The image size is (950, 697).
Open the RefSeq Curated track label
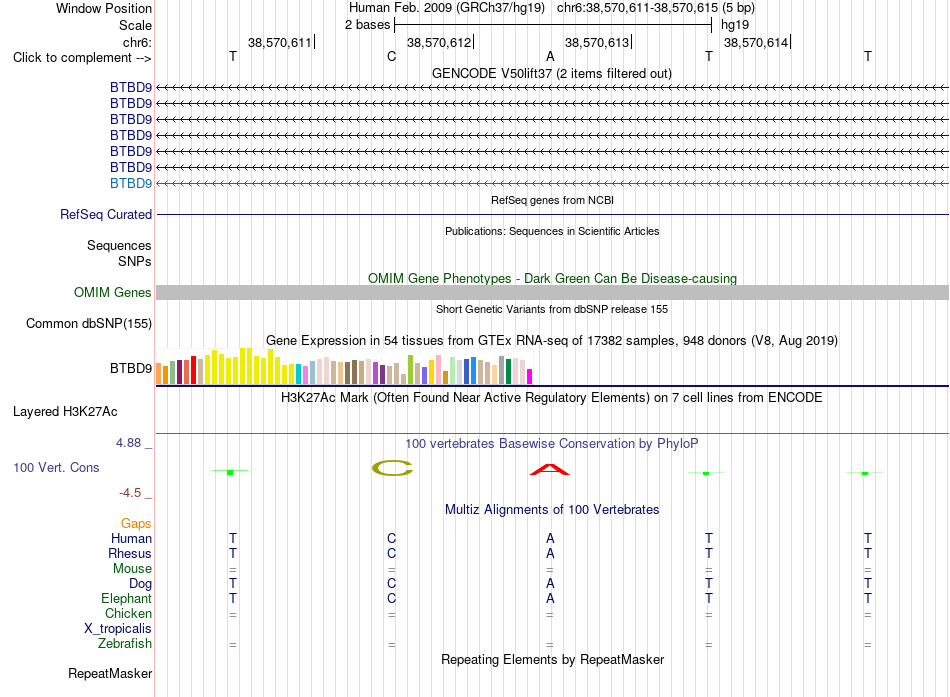pos(106,215)
